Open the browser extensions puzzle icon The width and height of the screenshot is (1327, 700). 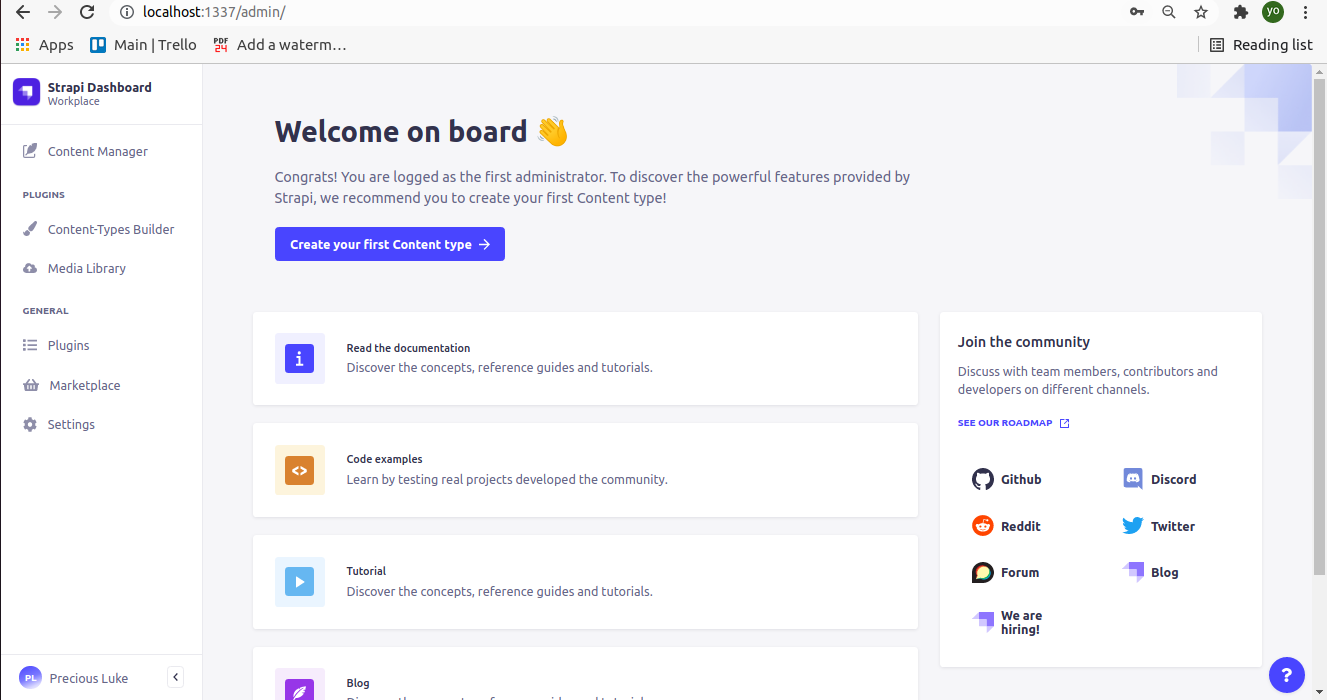pyautogui.click(x=1241, y=12)
